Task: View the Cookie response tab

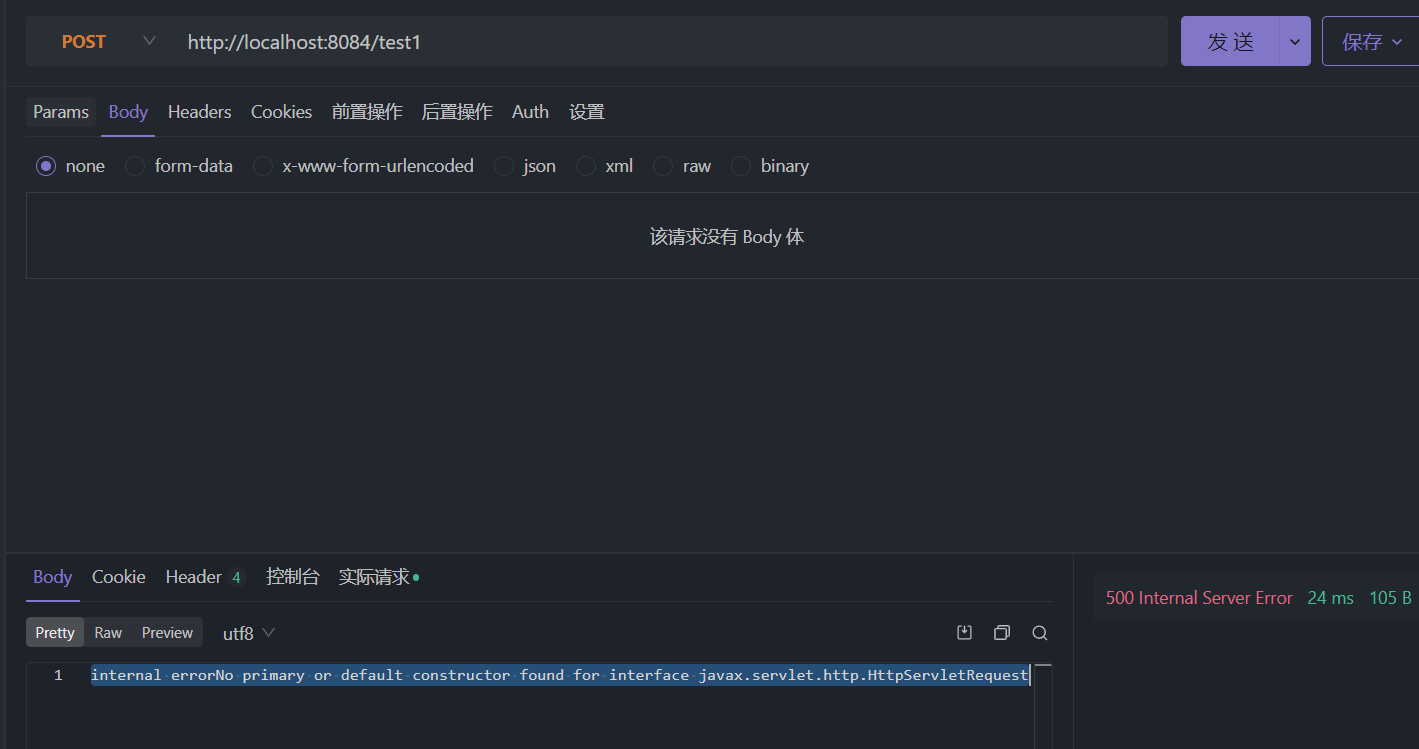Action: pyautogui.click(x=118, y=577)
